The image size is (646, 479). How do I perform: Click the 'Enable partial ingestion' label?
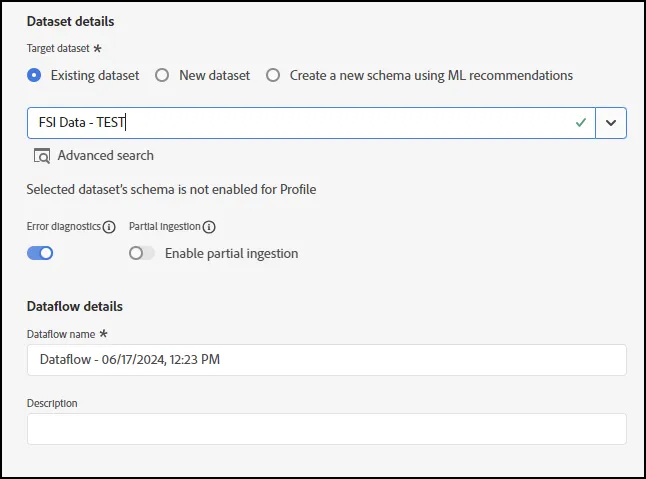232,254
